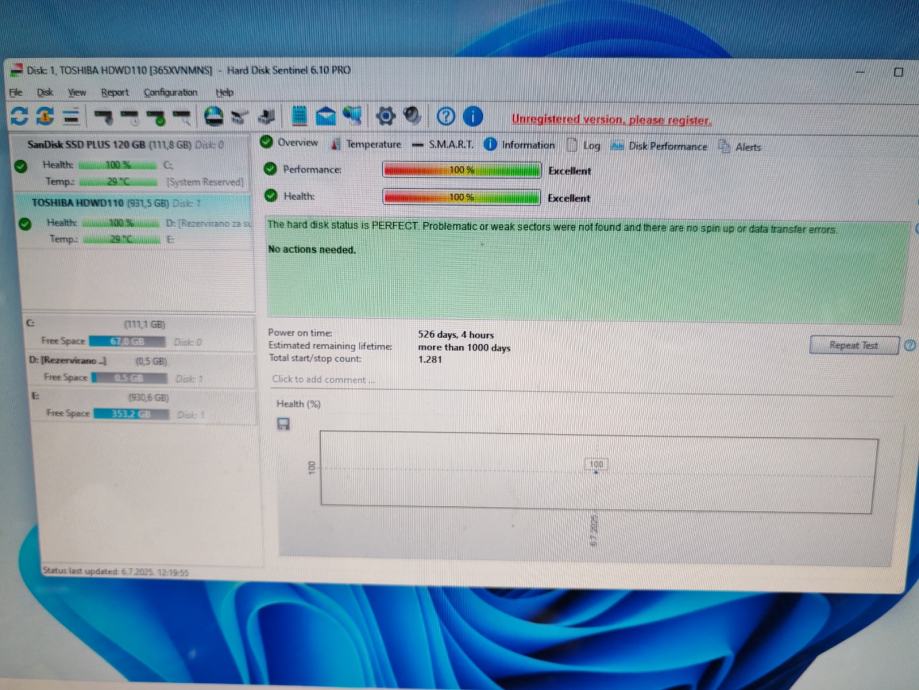919x690 pixels.
Task: Click the D: free space 0,5 GB bar
Action: click(129, 378)
